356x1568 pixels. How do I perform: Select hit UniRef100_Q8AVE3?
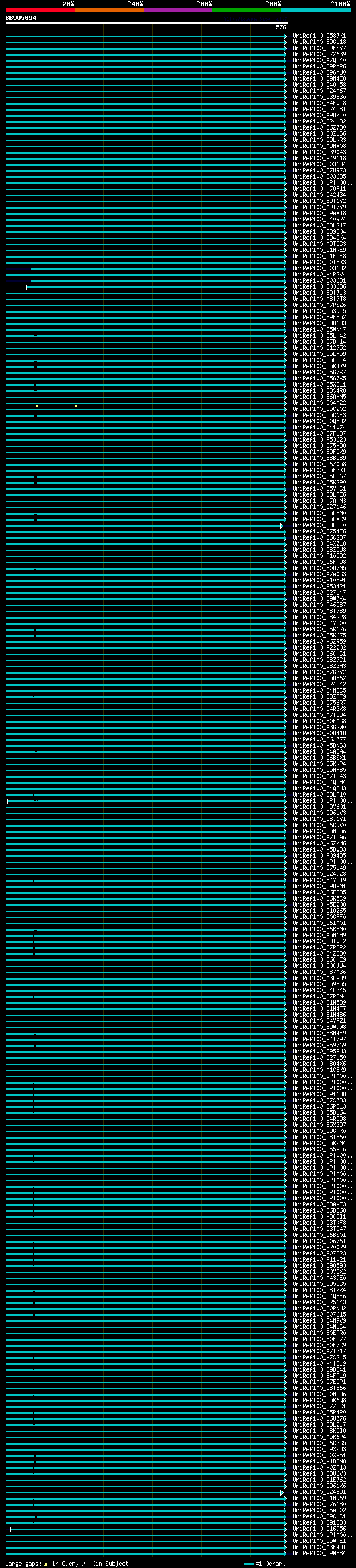tap(319, 1205)
